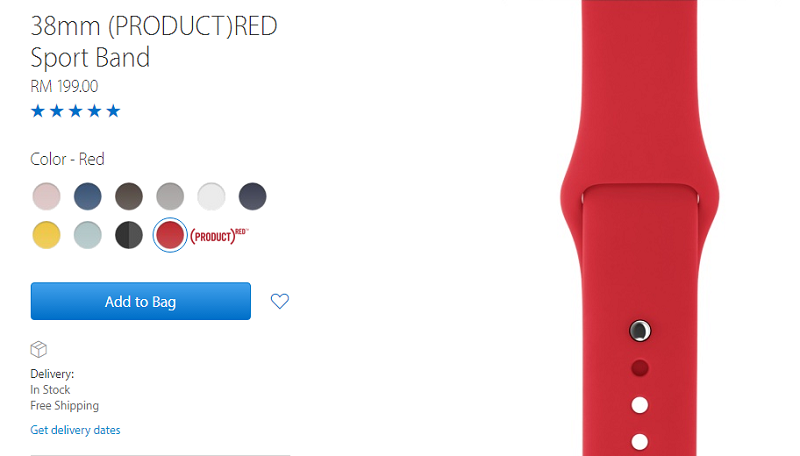Select the red color swatch
Image resolution: width=800 pixels, height=456 pixels.
170,235
